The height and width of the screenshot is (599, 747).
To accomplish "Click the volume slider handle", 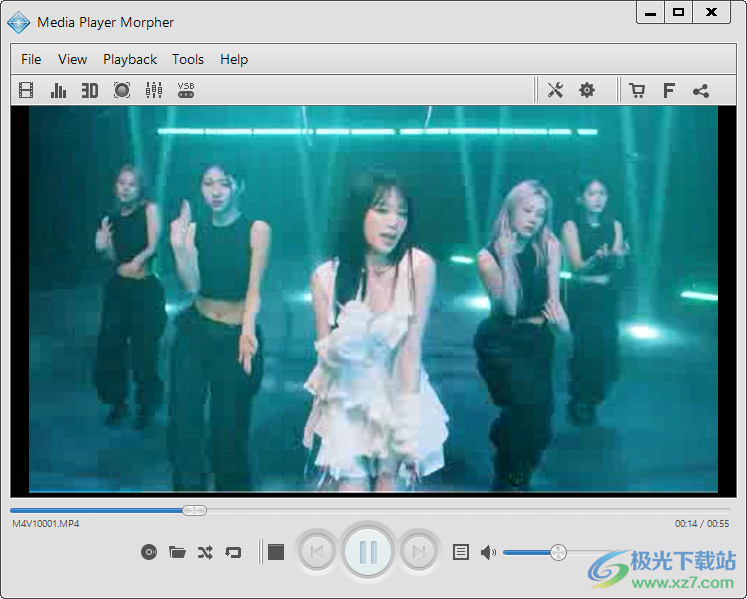I will 558,553.
